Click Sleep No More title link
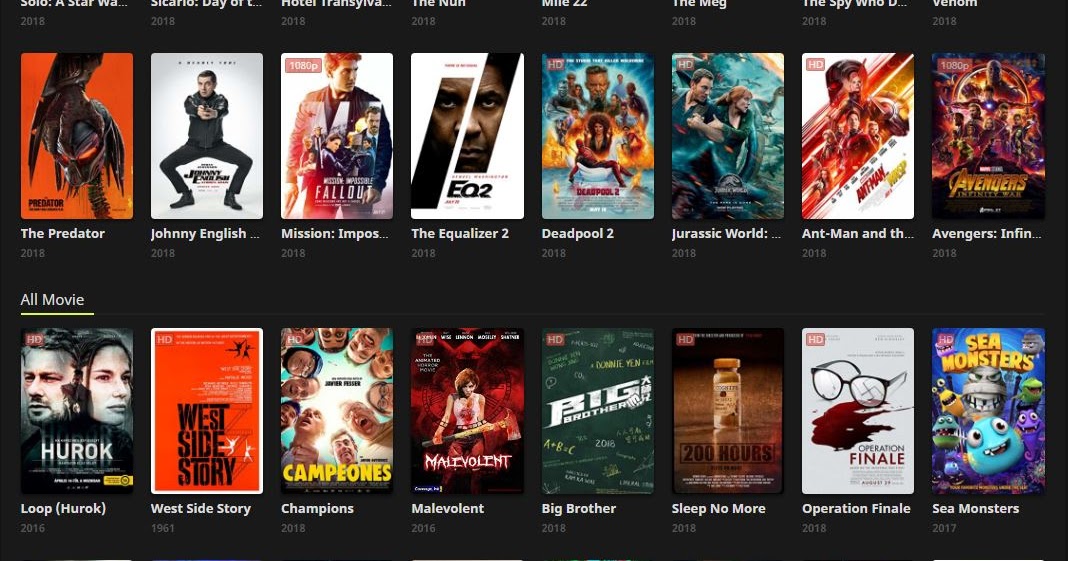This screenshot has width=1068, height=561. (719, 509)
